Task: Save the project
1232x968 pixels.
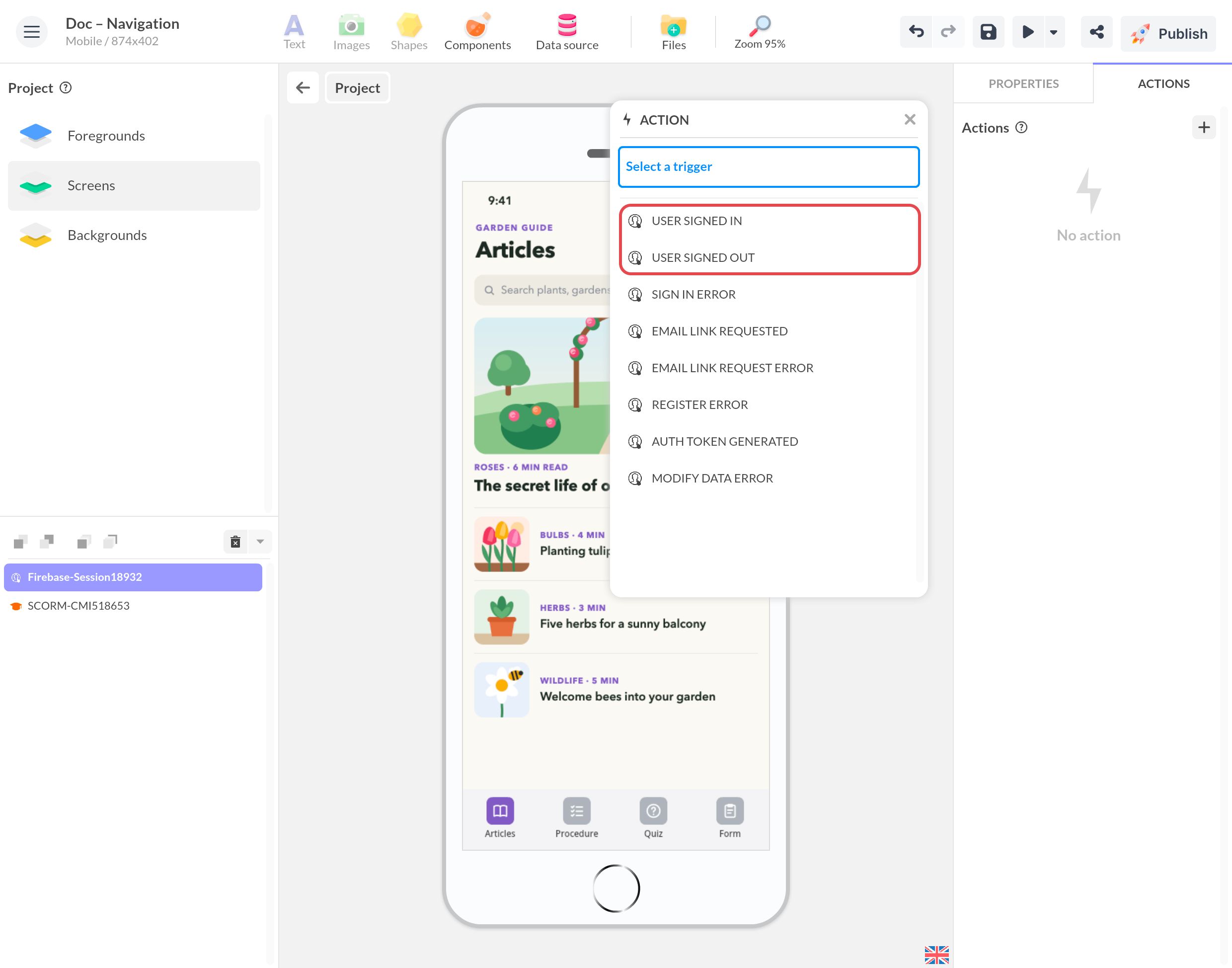Action: [989, 32]
